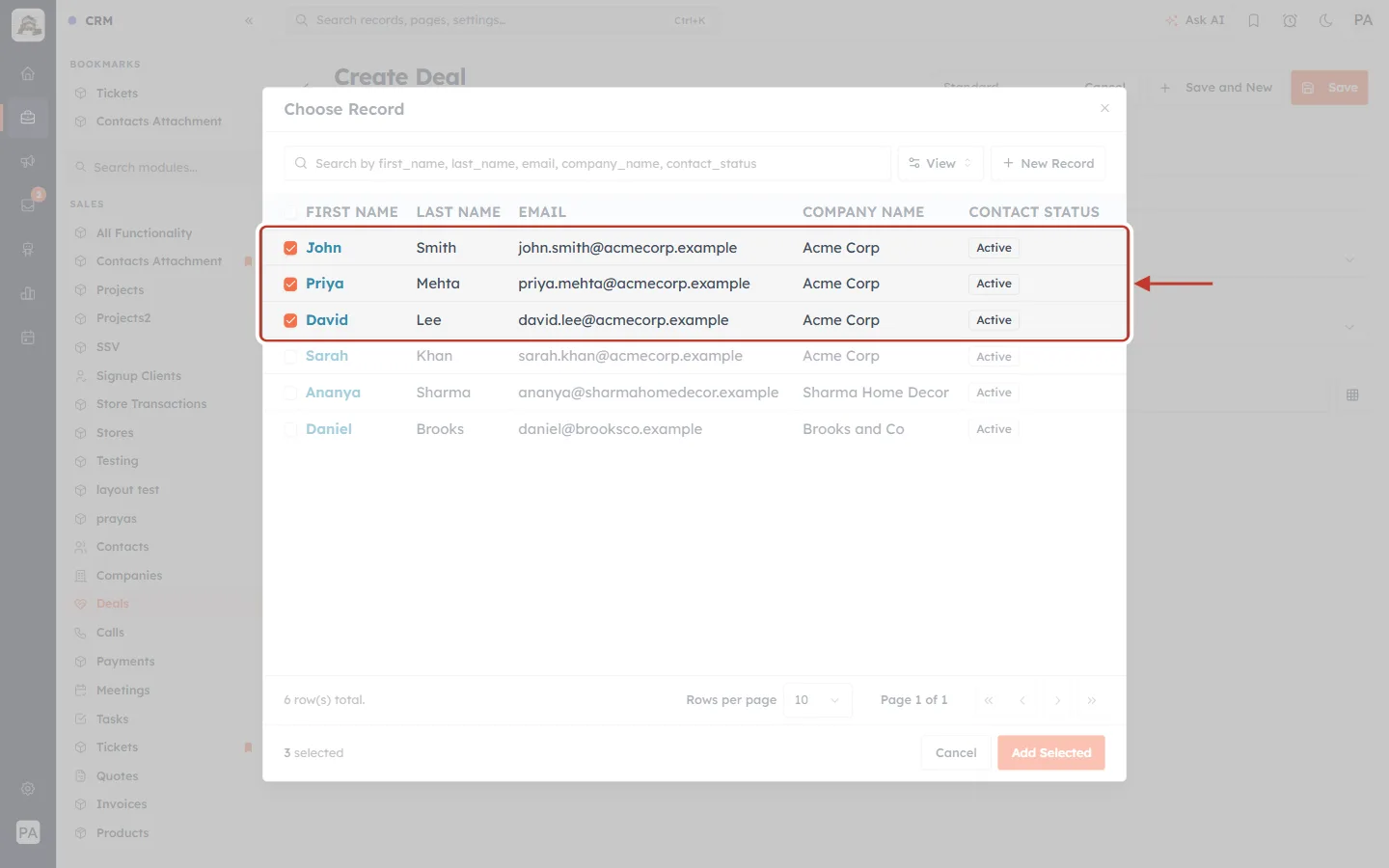
Task: Open the bookmark icon in the top bar
Action: tap(1253, 20)
